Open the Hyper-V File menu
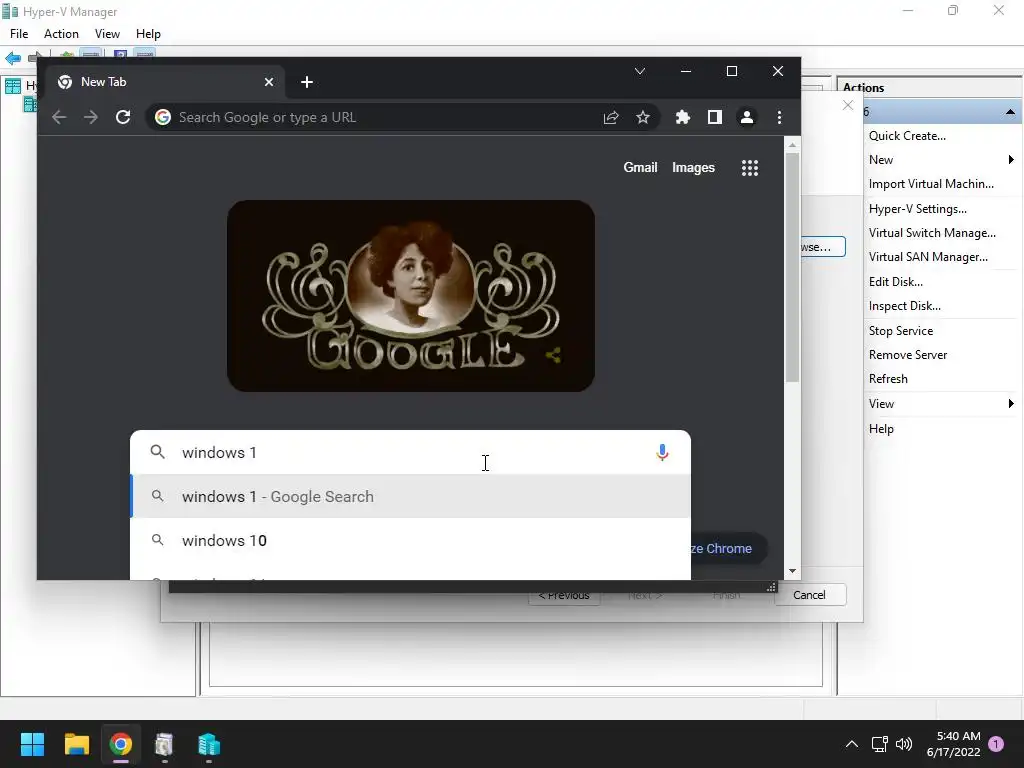Screen dimensions: 1024x768 click(x=19, y=34)
